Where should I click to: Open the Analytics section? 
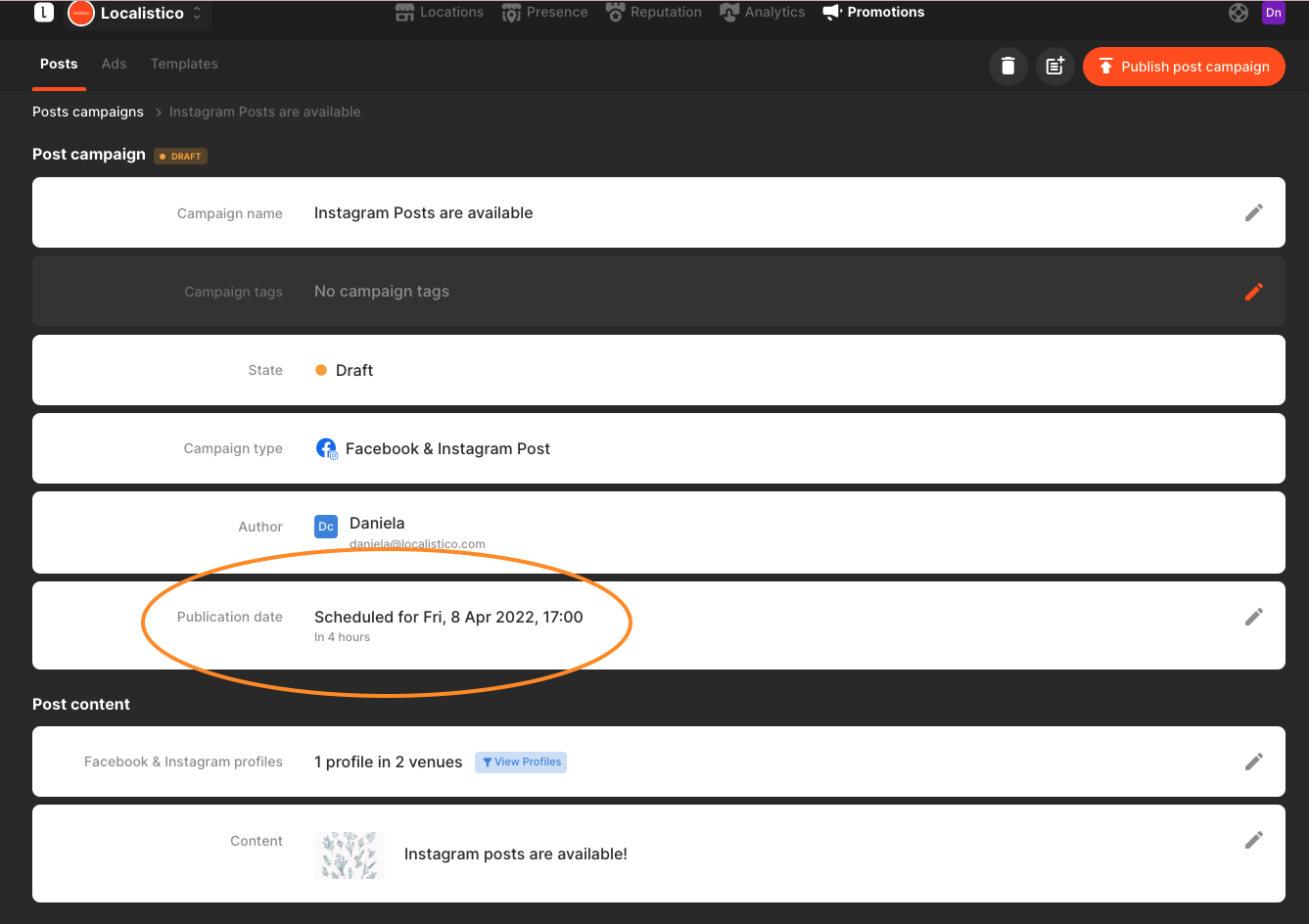coord(763,12)
